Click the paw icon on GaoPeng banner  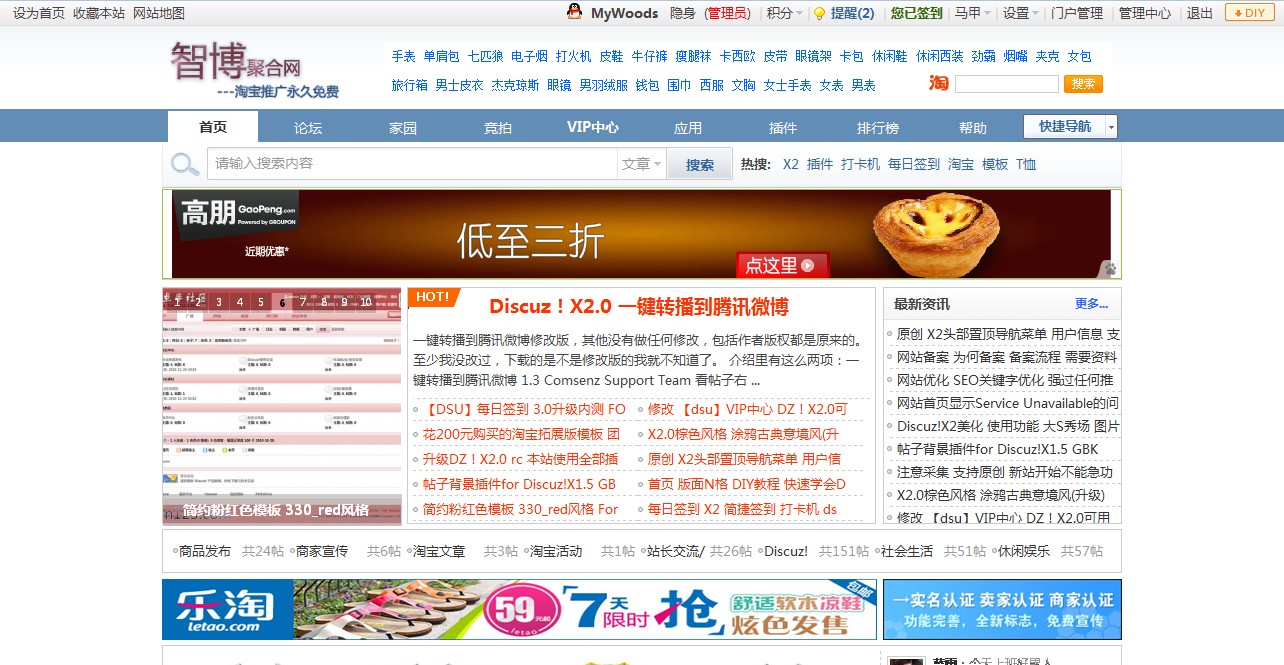1108,268
